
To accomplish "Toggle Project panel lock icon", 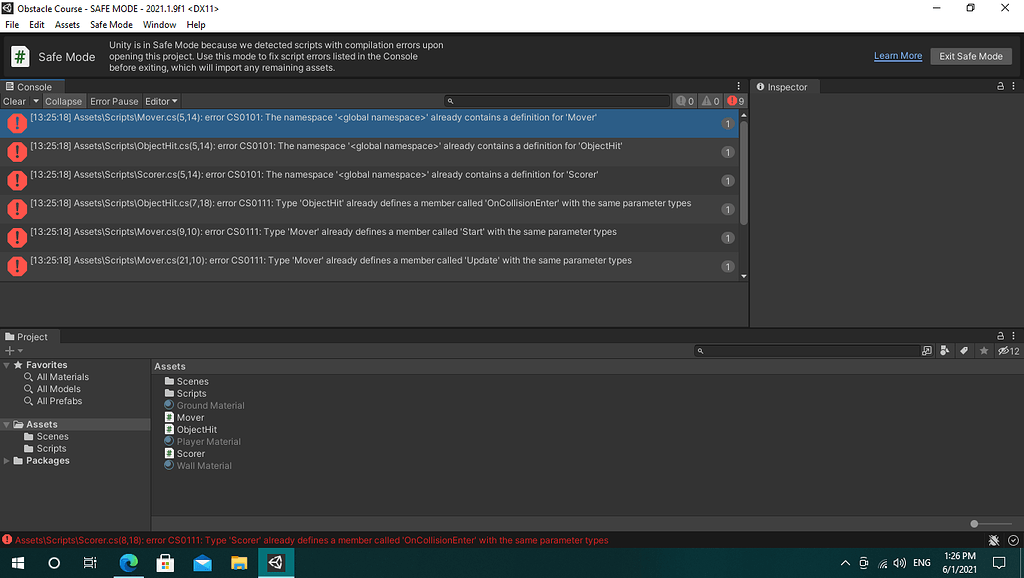I will pyautogui.click(x=1000, y=336).
